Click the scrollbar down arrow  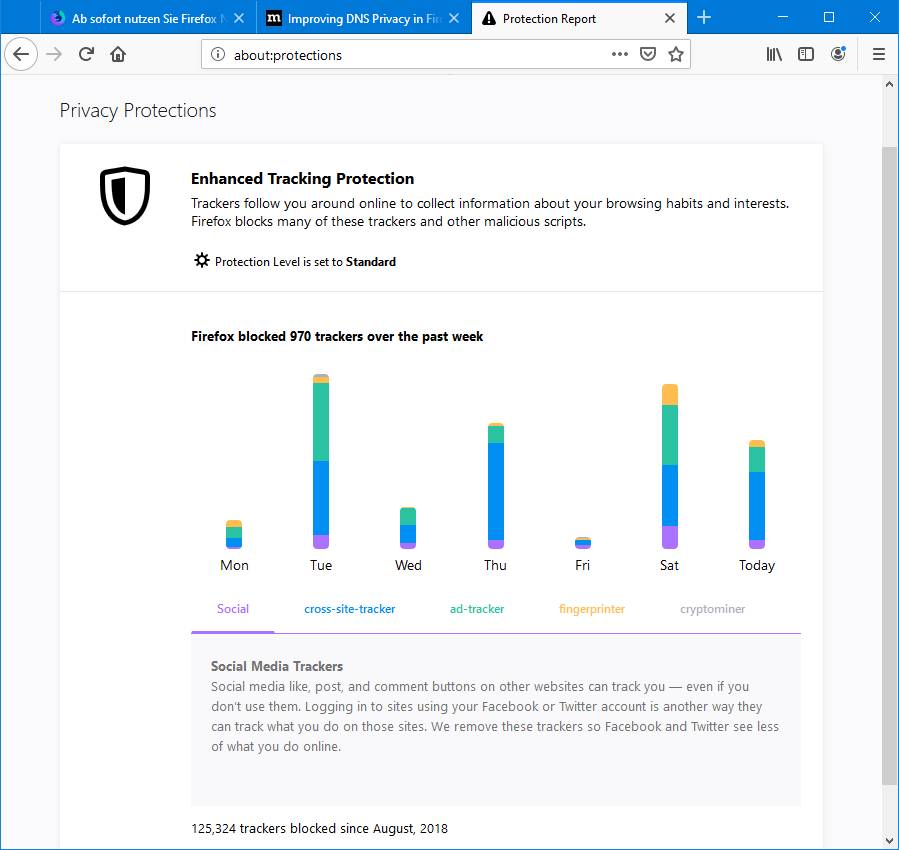889,841
